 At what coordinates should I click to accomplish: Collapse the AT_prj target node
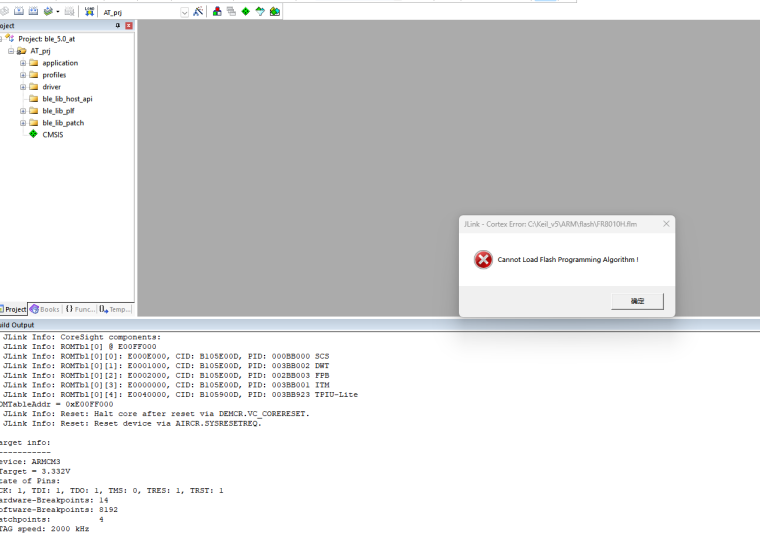11,51
